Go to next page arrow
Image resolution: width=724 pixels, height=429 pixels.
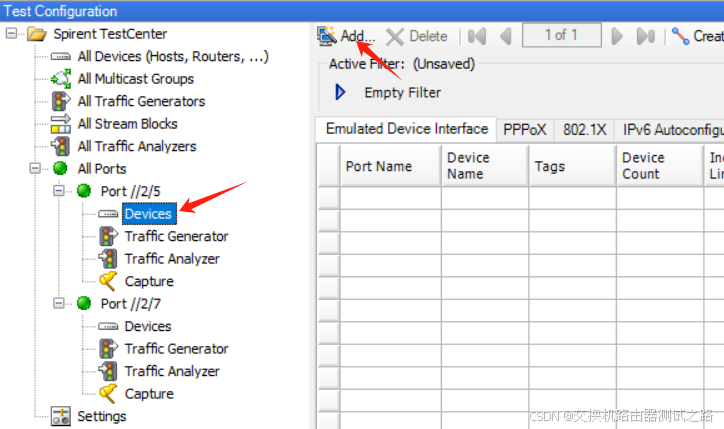[616, 36]
